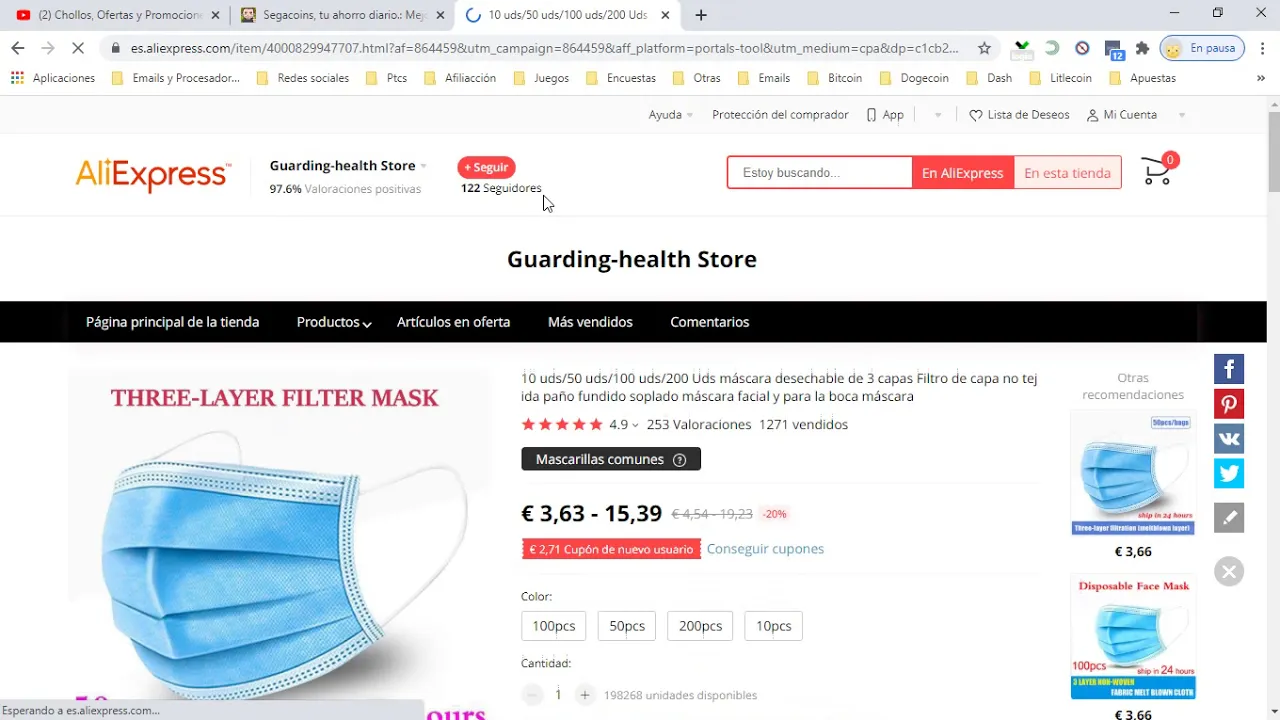Click the VK share icon
Screen dimensions: 1280x720
(1229, 438)
